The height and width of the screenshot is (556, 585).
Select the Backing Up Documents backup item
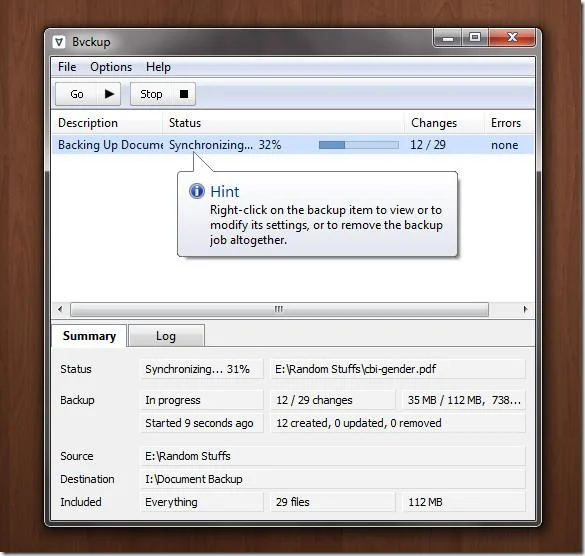pyautogui.click(x=293, y=145)
